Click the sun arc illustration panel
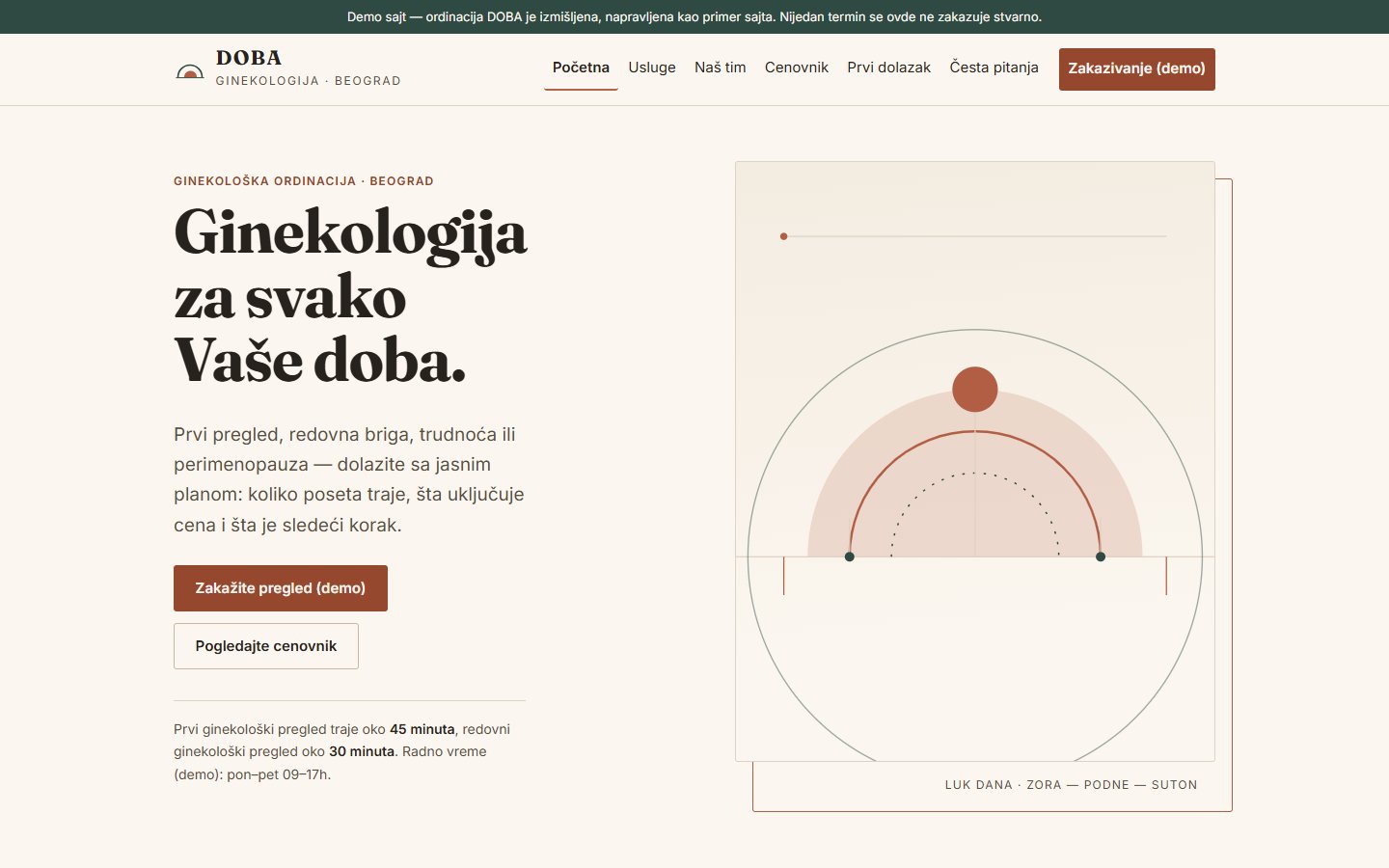Image resolution: width=1389 pixels, height=868 pixels. click(975, 461)
